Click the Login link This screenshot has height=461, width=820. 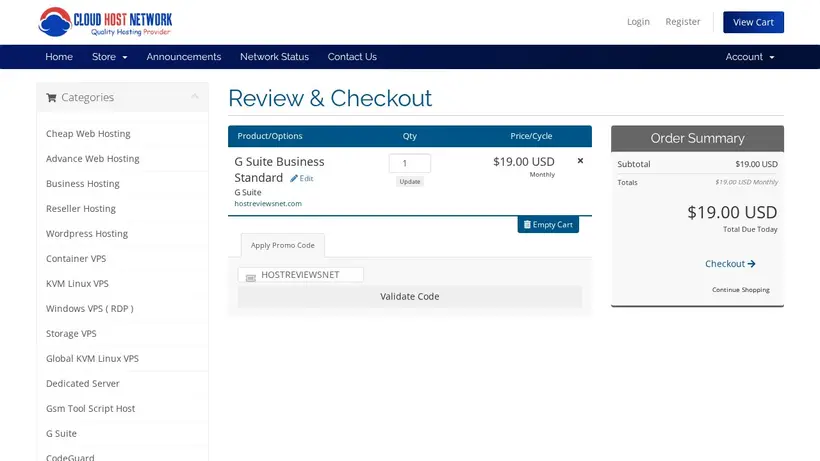point(638,21)
